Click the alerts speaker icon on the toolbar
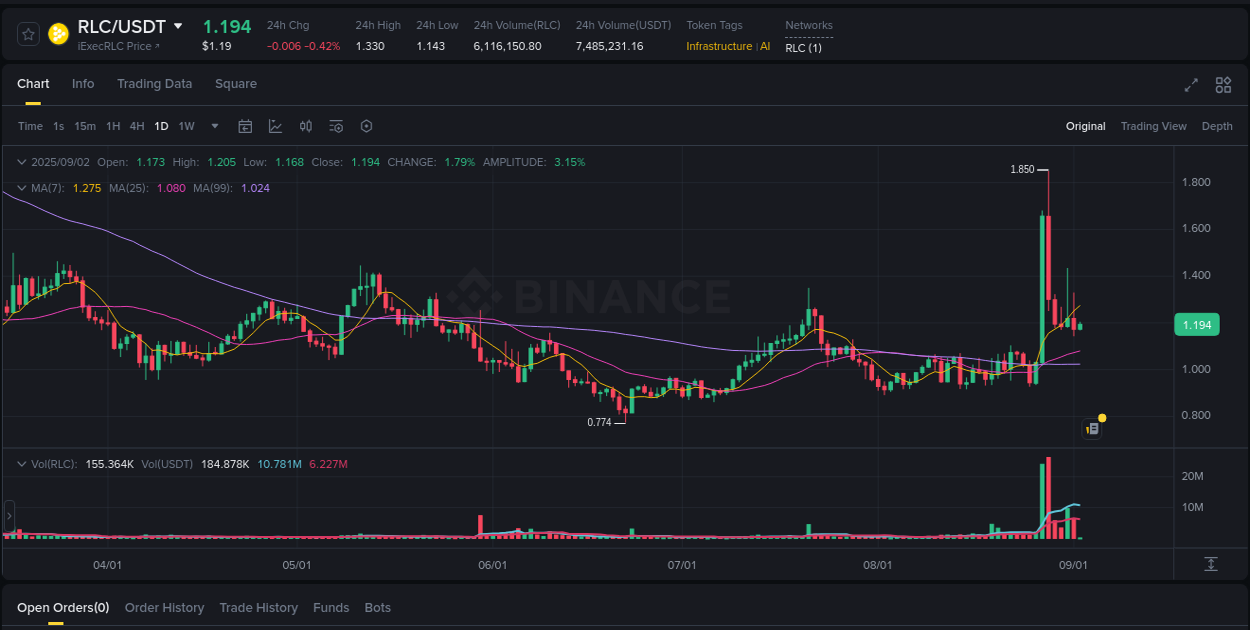Viewport: 1250px width, 630px height. (x=306, y=126)
